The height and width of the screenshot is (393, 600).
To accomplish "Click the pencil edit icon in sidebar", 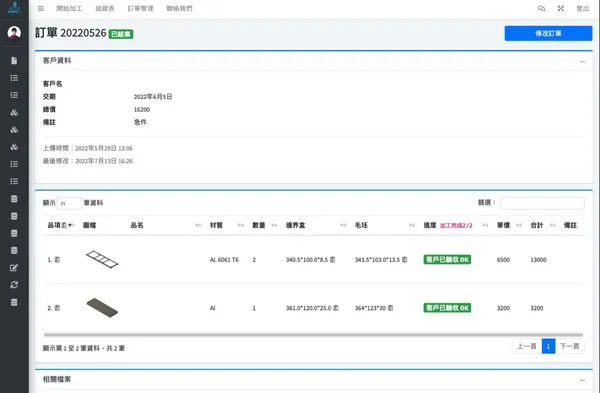I will (14, 267).
